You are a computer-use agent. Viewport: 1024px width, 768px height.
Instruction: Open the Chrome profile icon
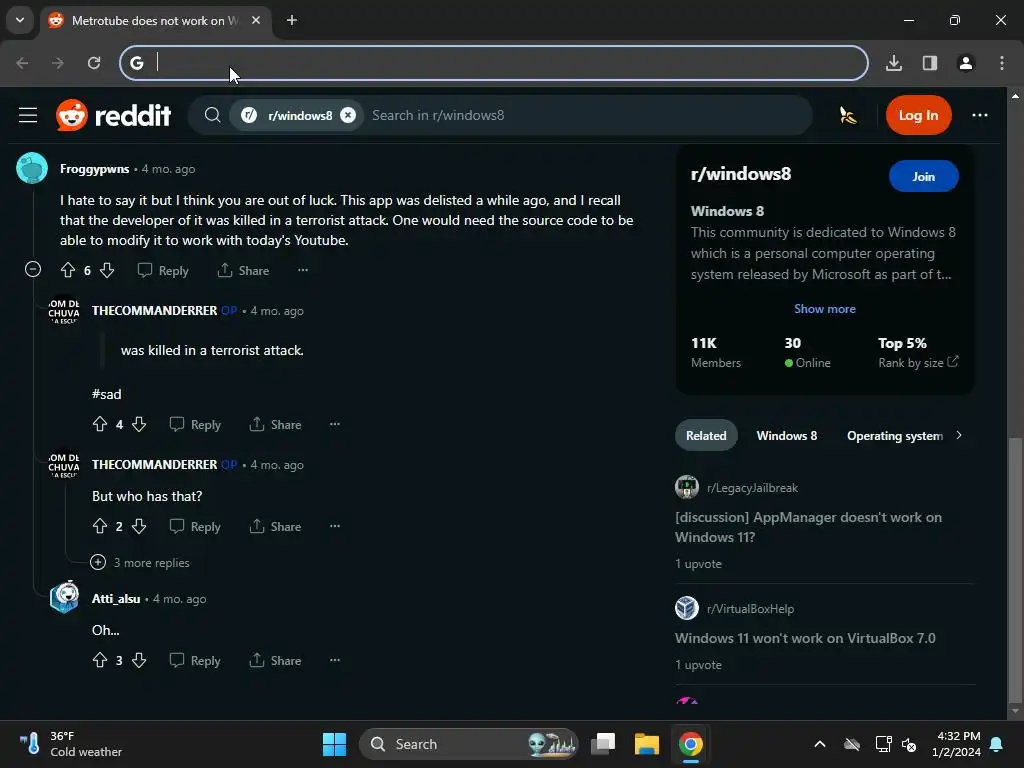pos(966,63)
